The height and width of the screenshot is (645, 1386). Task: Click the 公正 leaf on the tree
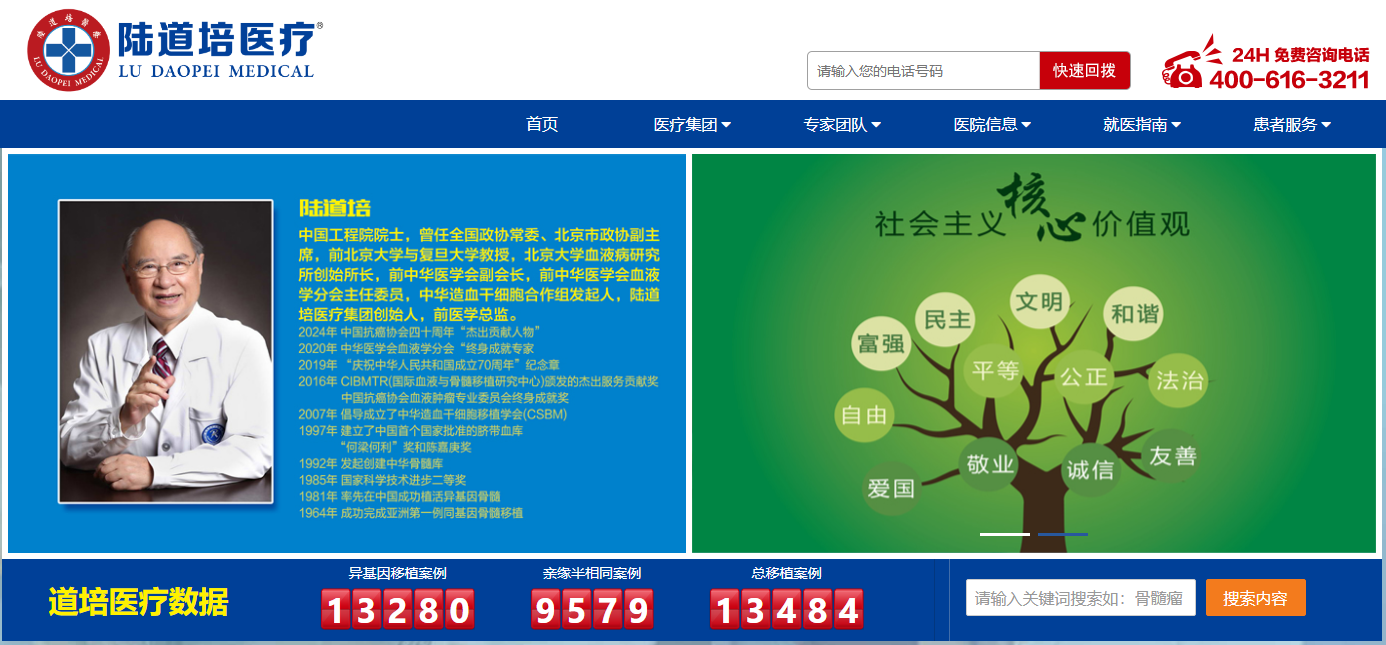tap(1084, 377)
